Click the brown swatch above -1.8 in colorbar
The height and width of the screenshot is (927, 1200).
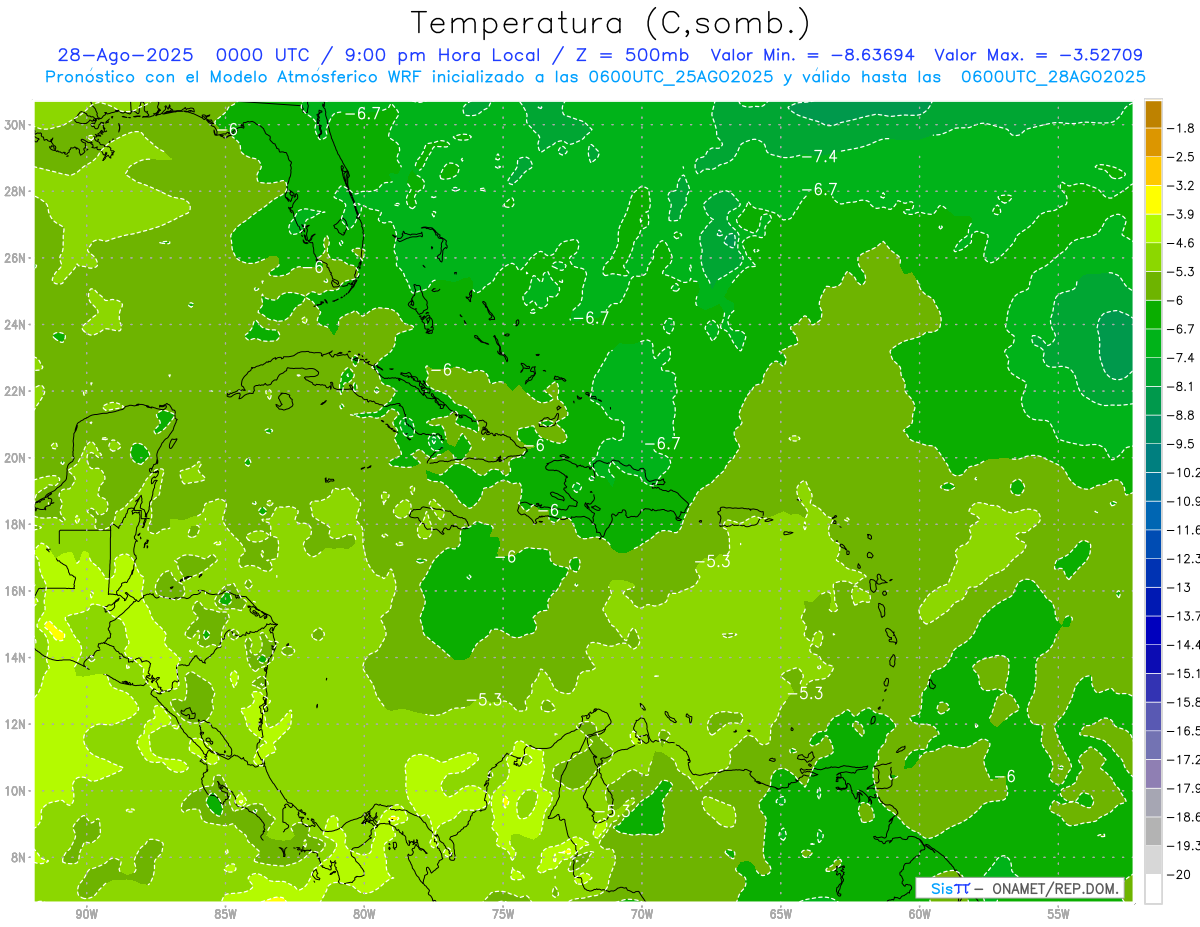point(1153,114)
